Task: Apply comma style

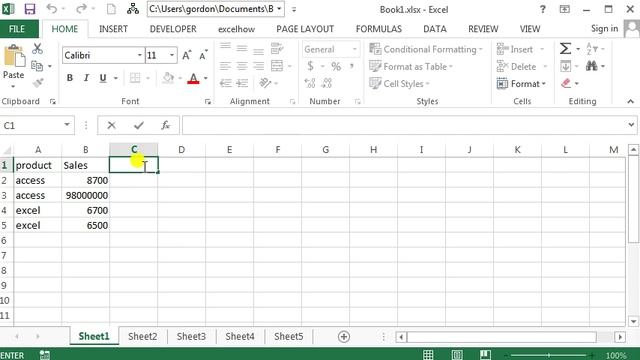Action: pyautogui.click(x=351, y=66)
